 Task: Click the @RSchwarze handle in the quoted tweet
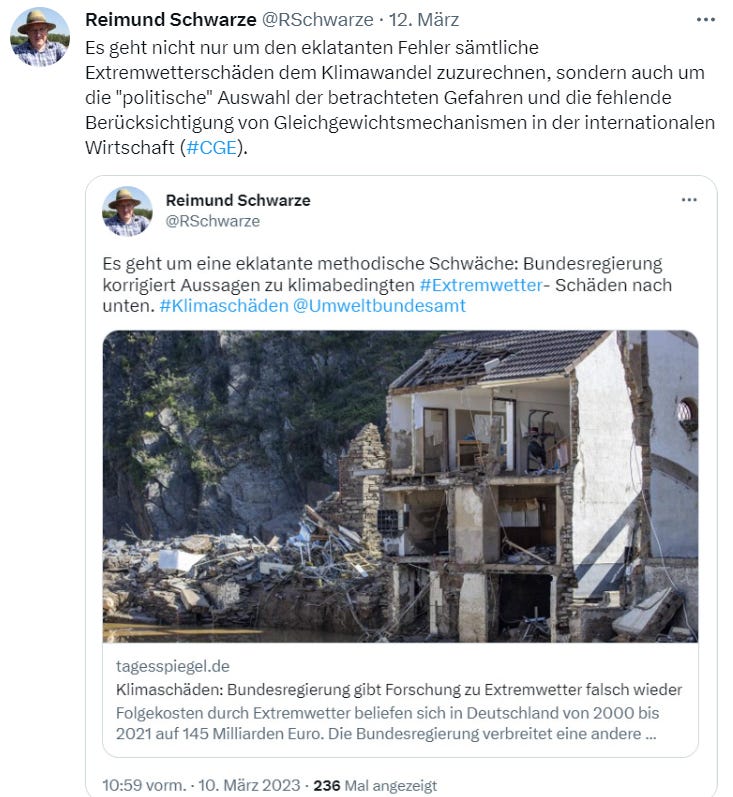click(x=212, y=221)
